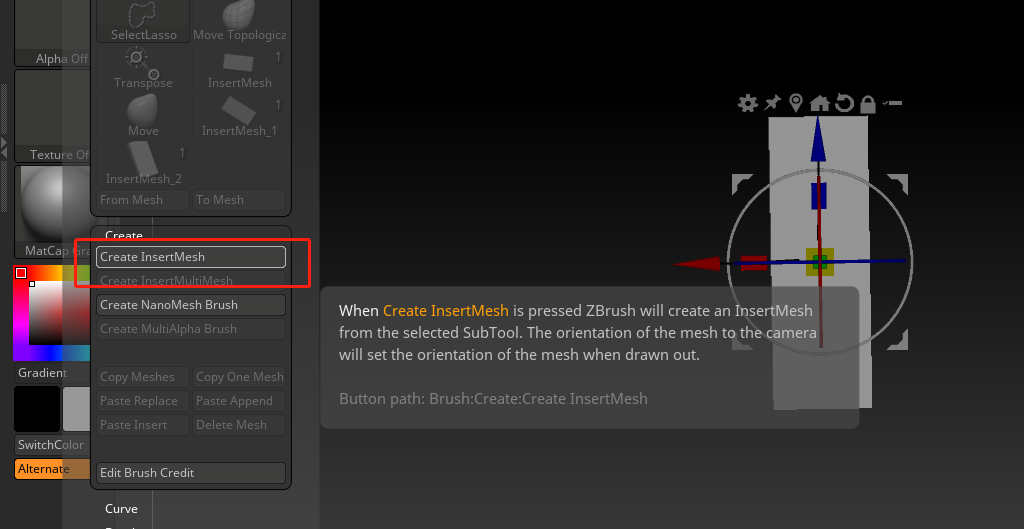Click Paste Append button
The height and width of the screenshot is (529, 1024).
click(239, 401)
